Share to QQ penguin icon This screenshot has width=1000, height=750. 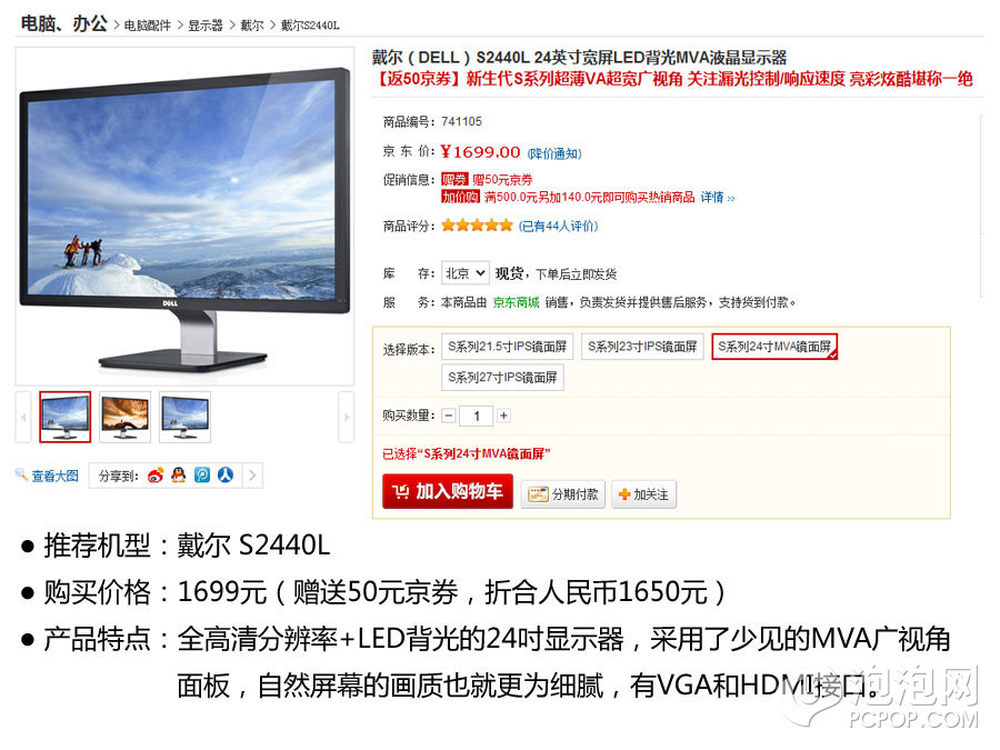click(179, 475)
